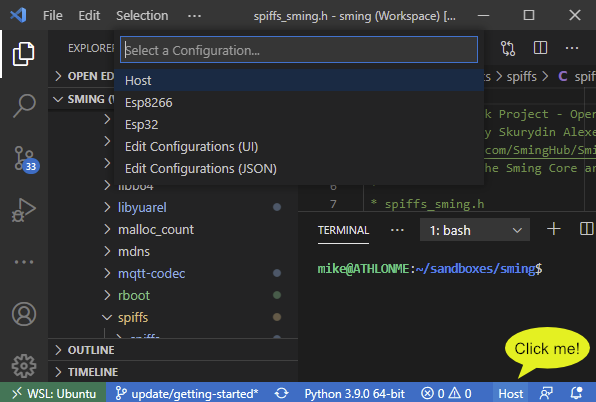Split the editor to the right
This screenshot has height=402, width=596.
coord(540,48)
